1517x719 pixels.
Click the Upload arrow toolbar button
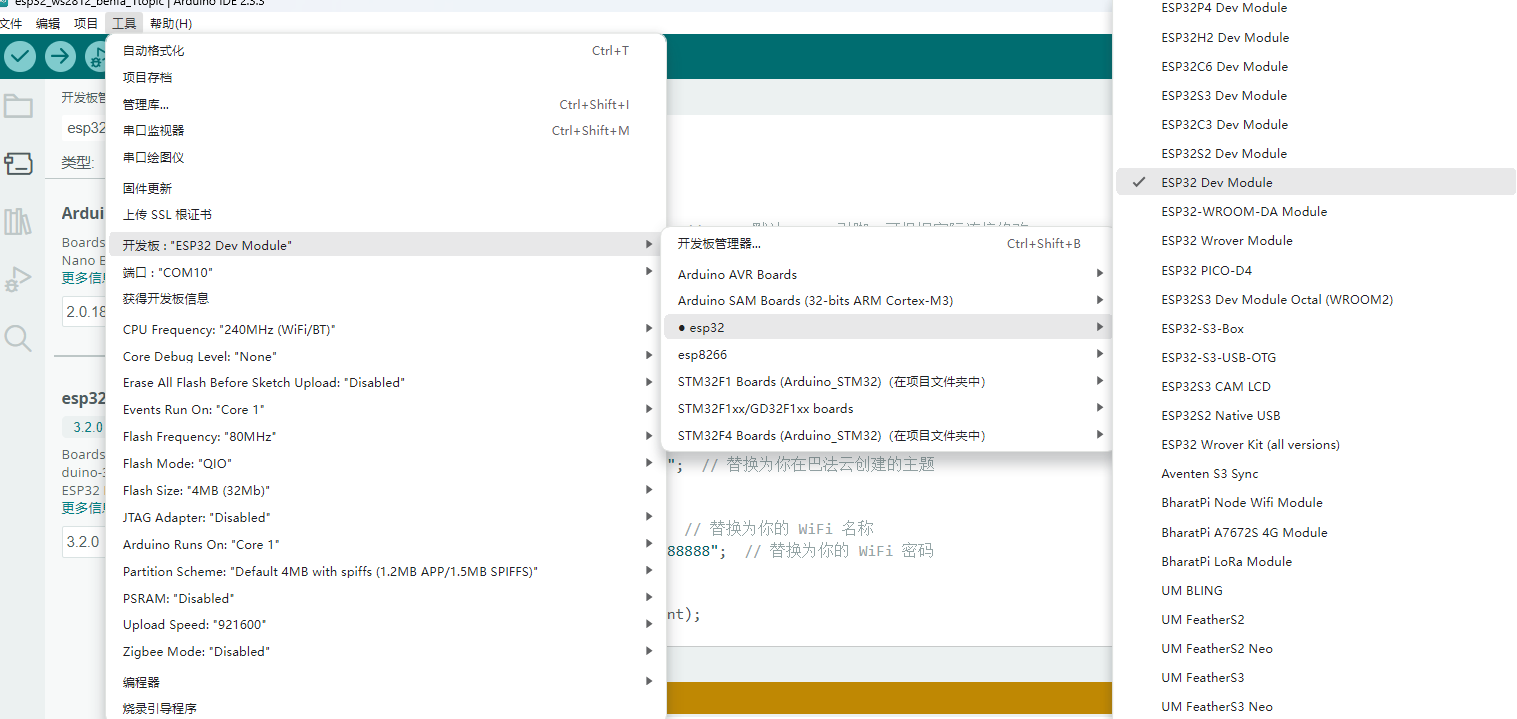click(60, 57)
